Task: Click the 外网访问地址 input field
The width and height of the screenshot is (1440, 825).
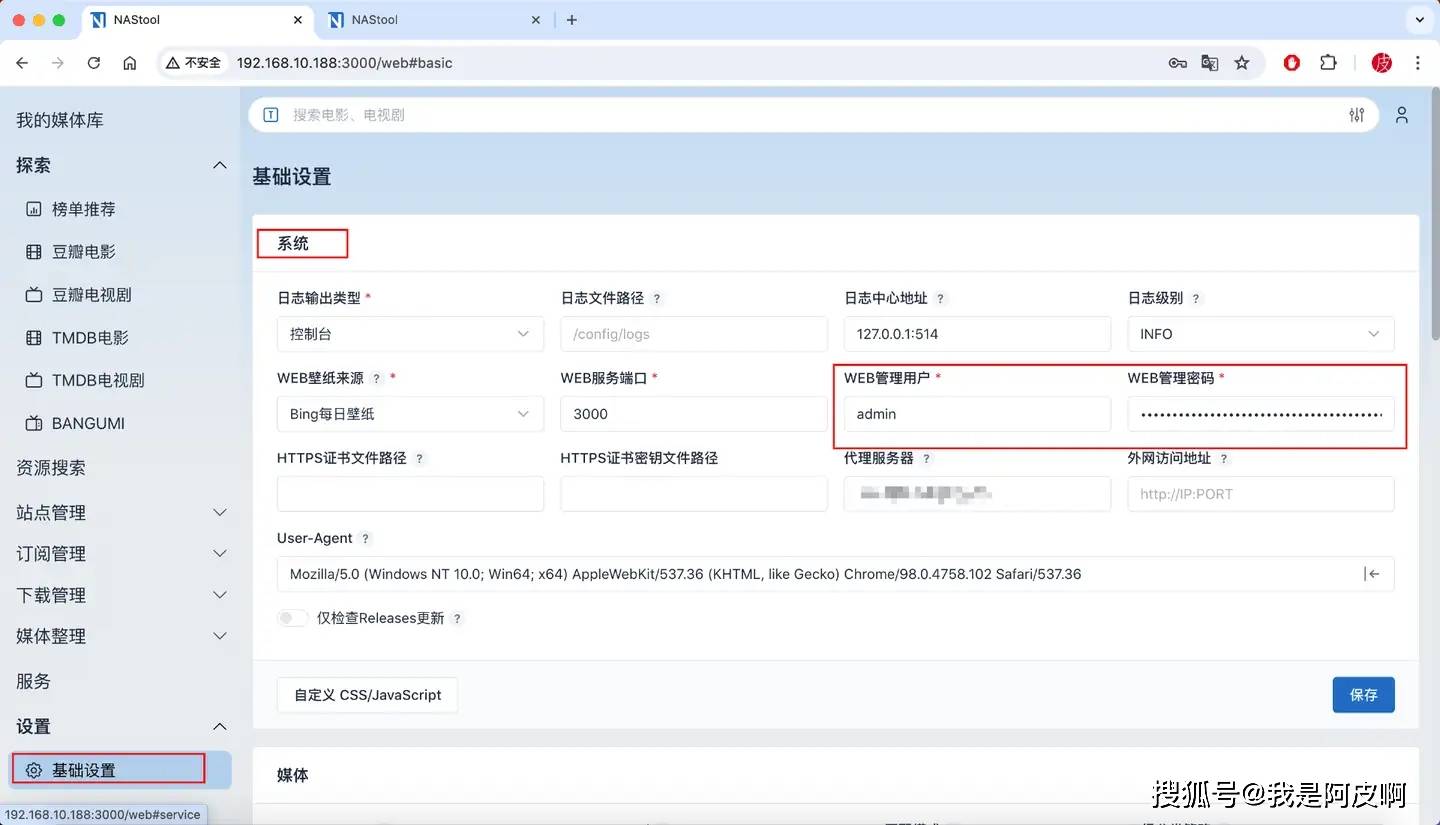Action: click(1260, 493)
